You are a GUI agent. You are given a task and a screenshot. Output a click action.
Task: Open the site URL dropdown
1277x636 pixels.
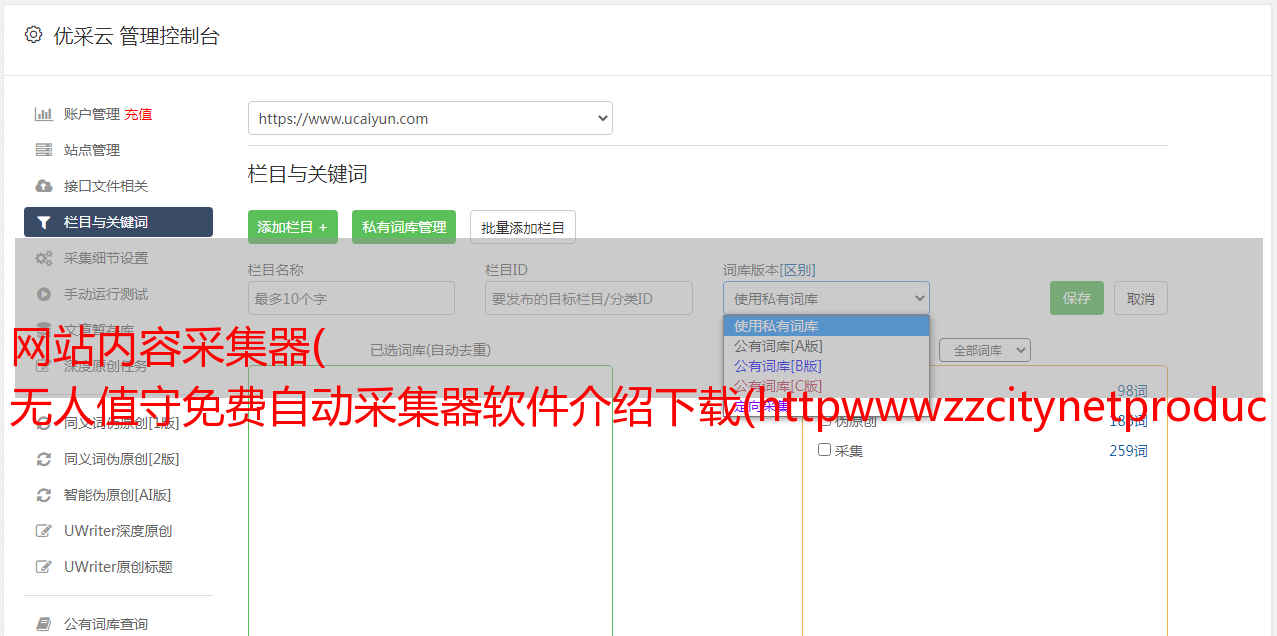point(430,118)
